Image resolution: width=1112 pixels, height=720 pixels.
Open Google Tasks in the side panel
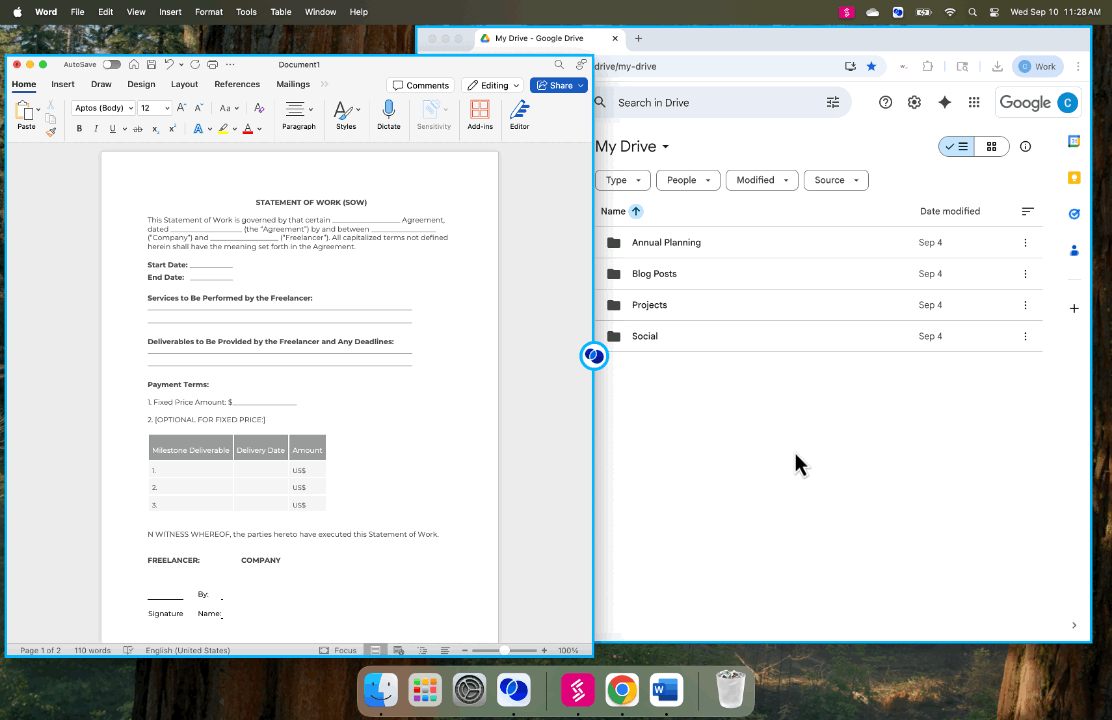click(x=1074, y=214)
